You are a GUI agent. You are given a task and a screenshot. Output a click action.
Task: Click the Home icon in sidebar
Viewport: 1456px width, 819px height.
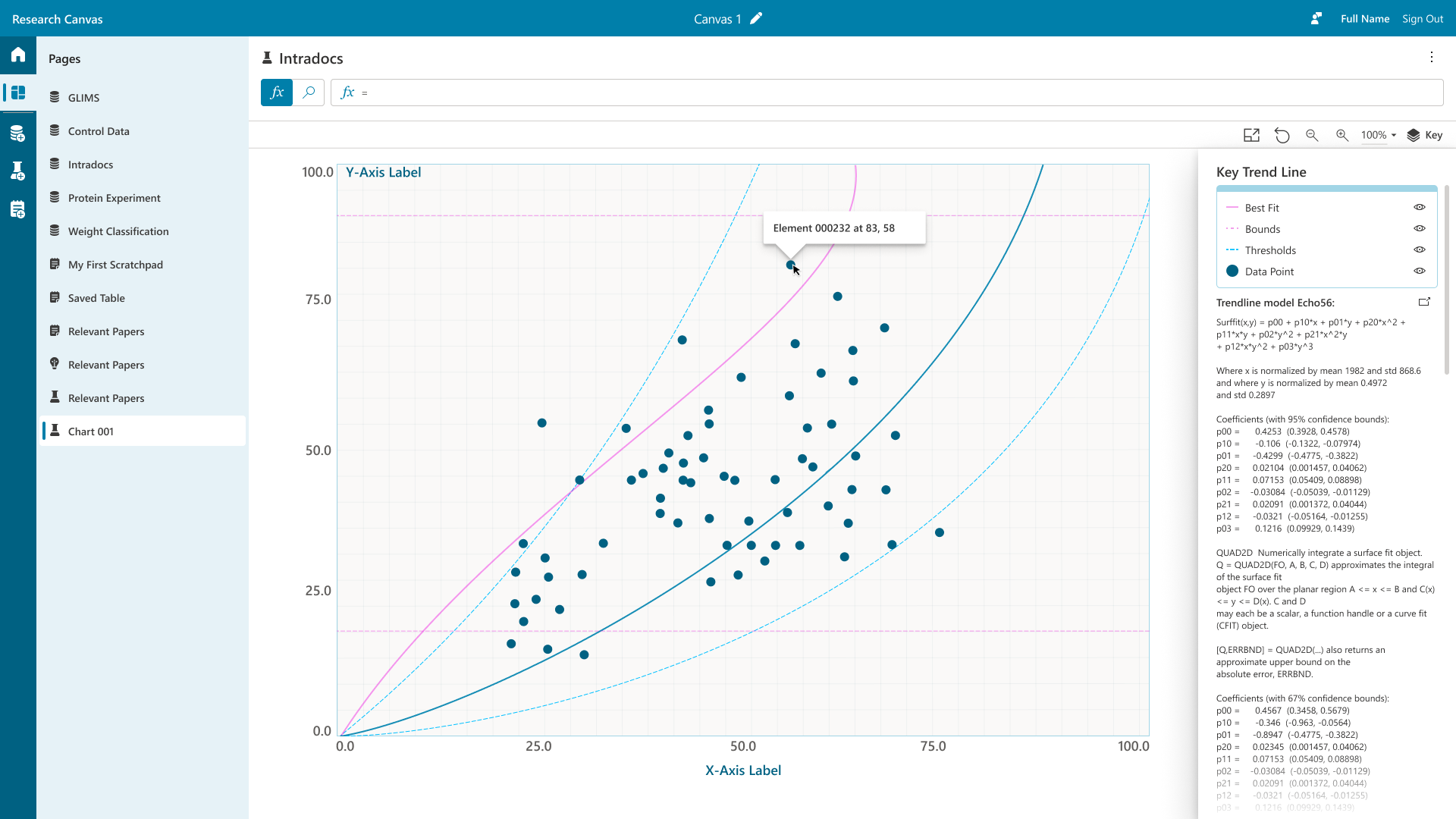[18, 55]
